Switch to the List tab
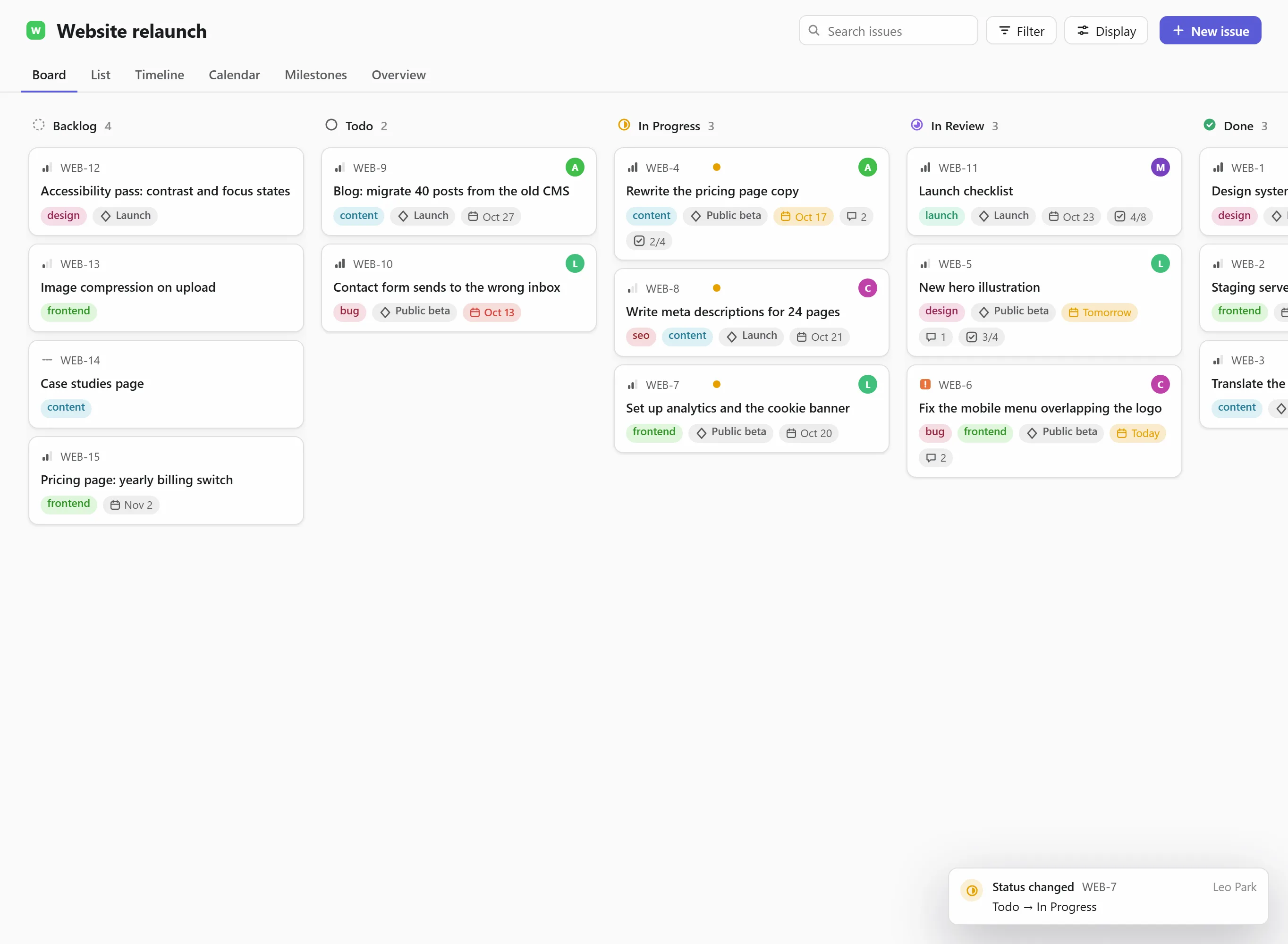Viewport: 1288px width, 944px height. (101, 75)
